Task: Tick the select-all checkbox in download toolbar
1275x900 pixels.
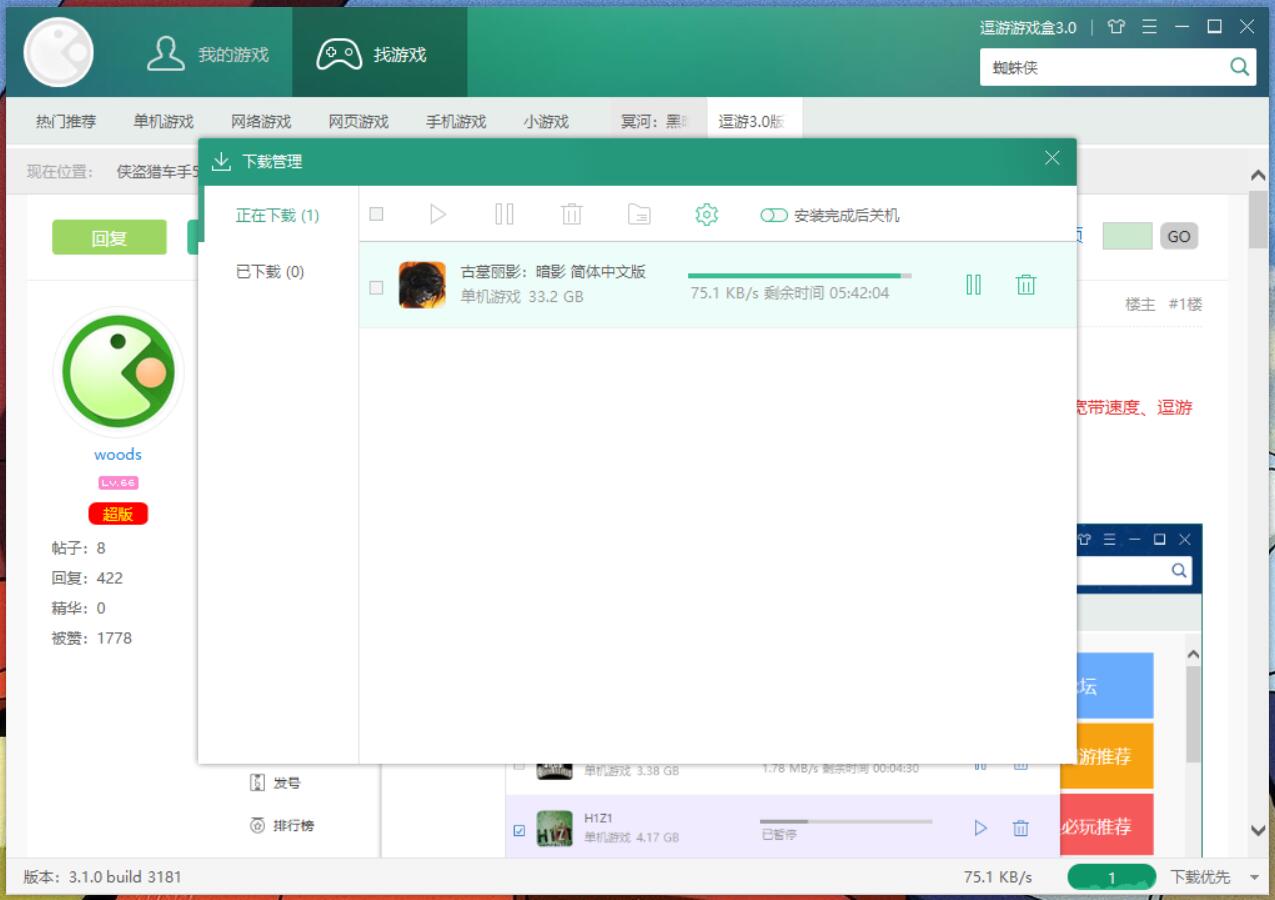Action: coord(376,214)
